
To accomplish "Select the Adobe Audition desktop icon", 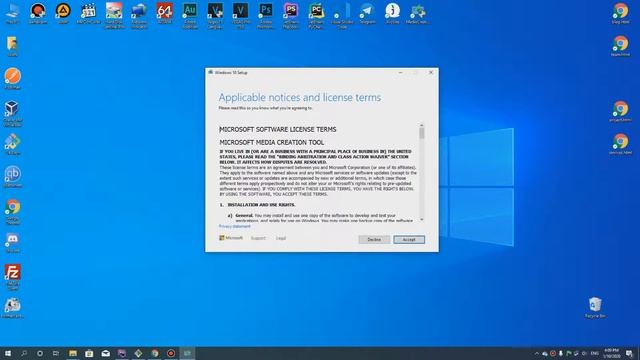I will pos(190,15).
